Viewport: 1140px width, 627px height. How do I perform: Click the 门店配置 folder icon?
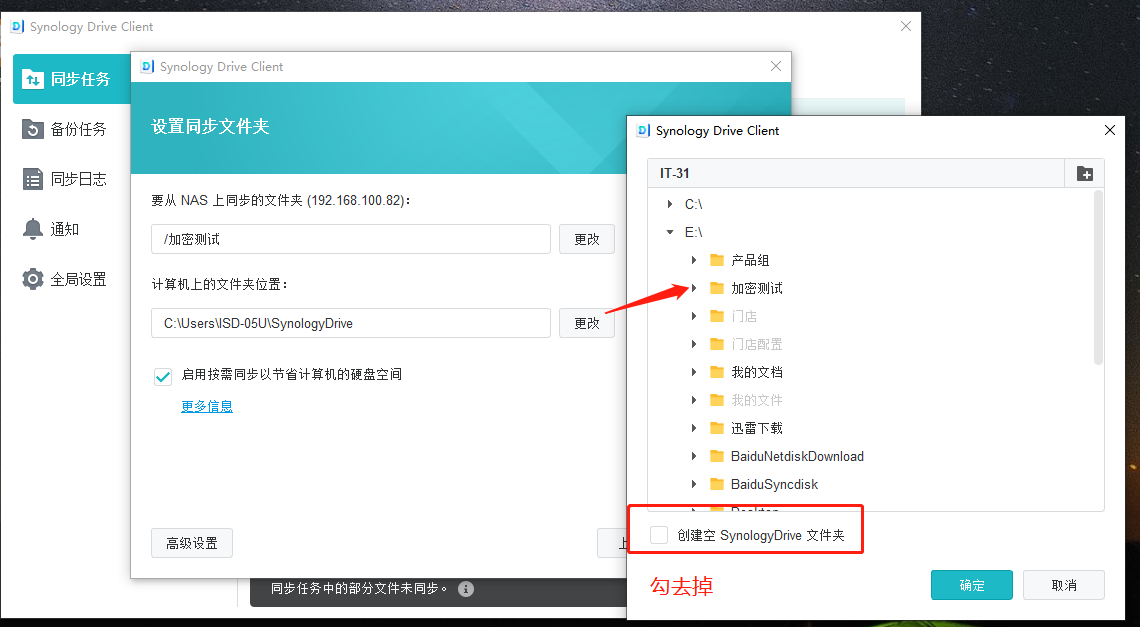717,344
